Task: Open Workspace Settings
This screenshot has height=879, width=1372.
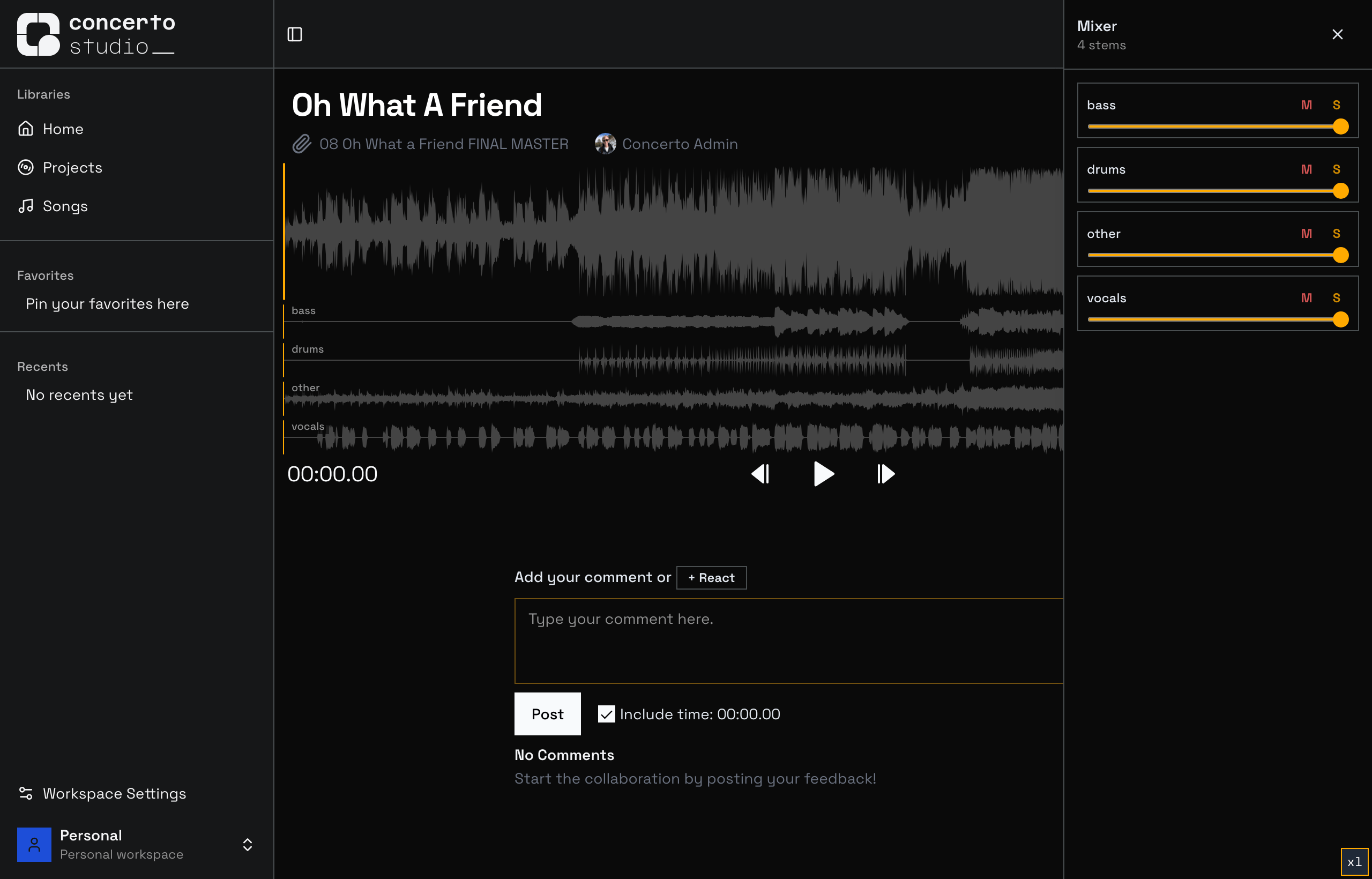Action: 137,793
